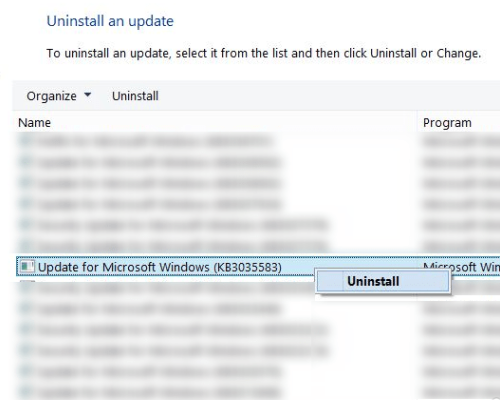Viewport: 500px width, 400px height.
Task: Click Uninstall in the toolbar
Action: [x=135, y=96]
